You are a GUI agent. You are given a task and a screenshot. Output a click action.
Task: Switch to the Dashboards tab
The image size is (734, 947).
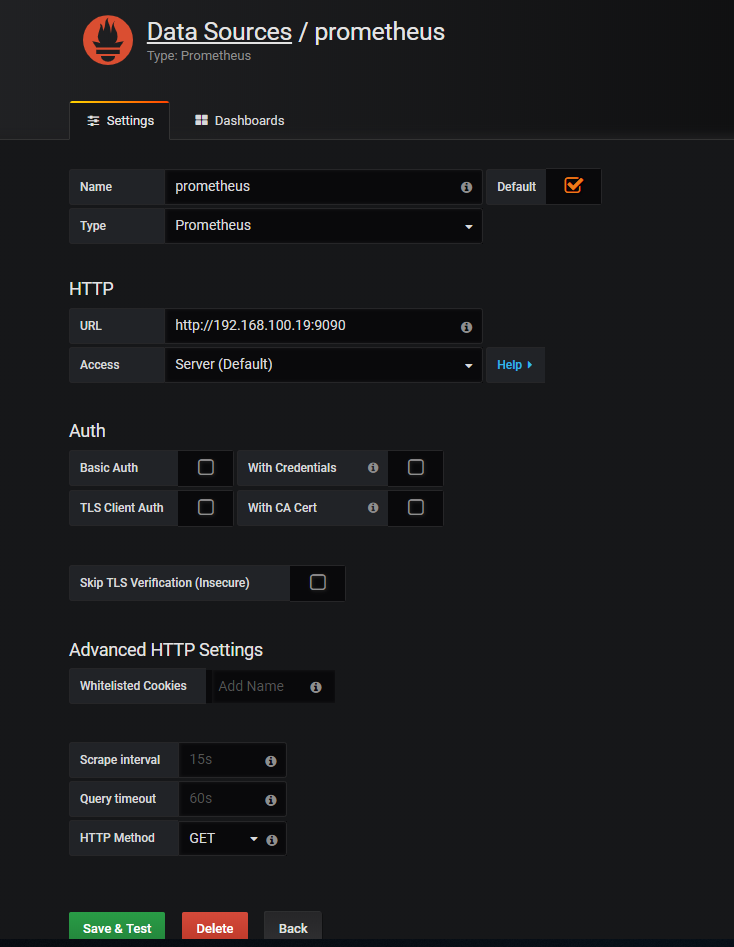pos(239,120)
